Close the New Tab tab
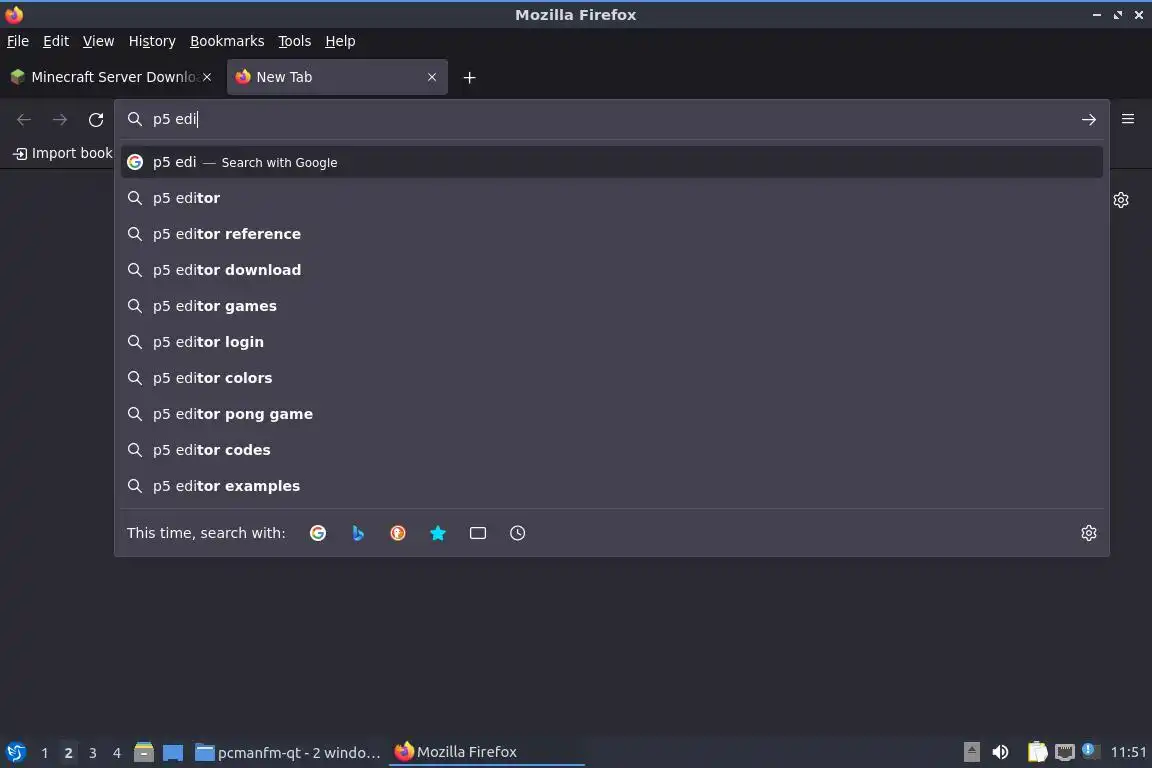Viewport: 1152px width, 768px height. [x=432, y=77]
